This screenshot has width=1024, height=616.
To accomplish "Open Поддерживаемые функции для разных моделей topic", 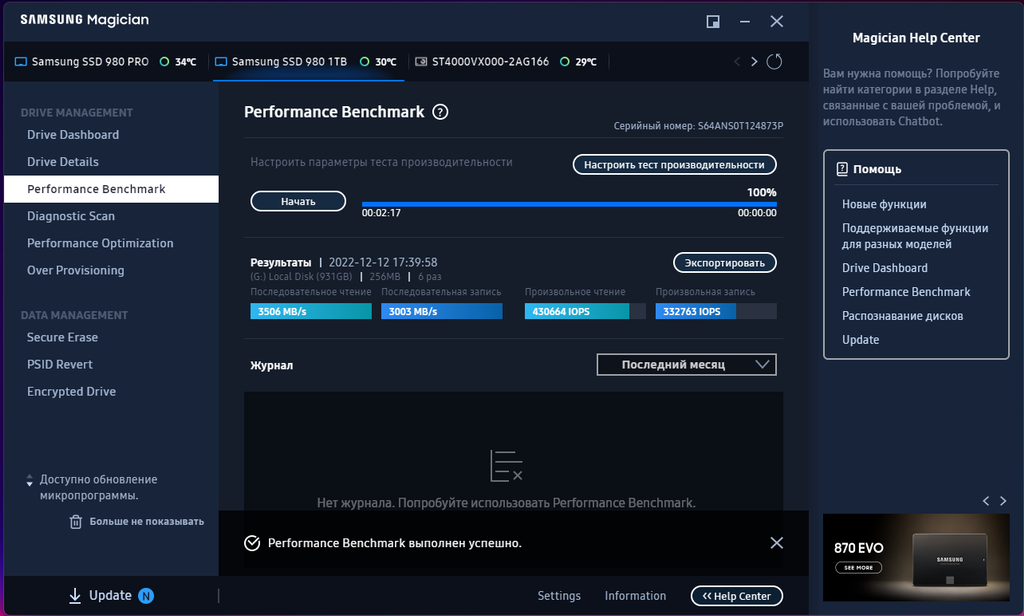I will coord(915,236).
